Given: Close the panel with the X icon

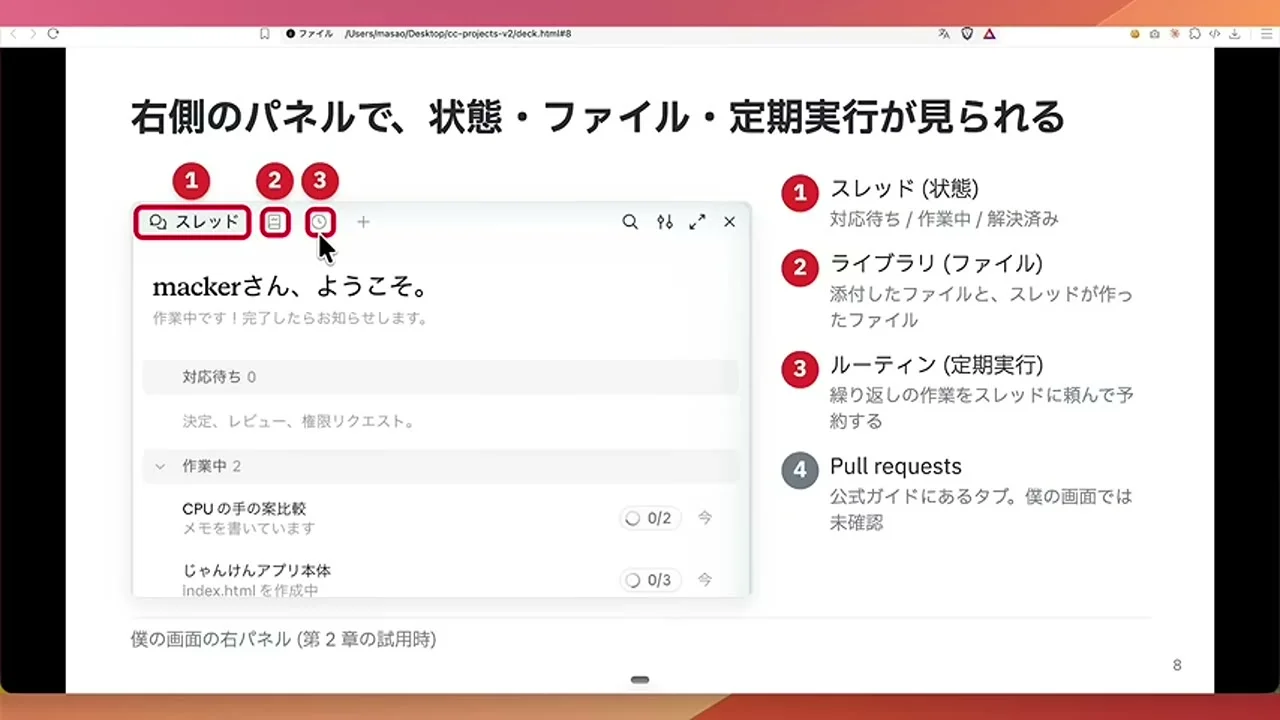Looking at the screenshot, I should coord(730,222).
